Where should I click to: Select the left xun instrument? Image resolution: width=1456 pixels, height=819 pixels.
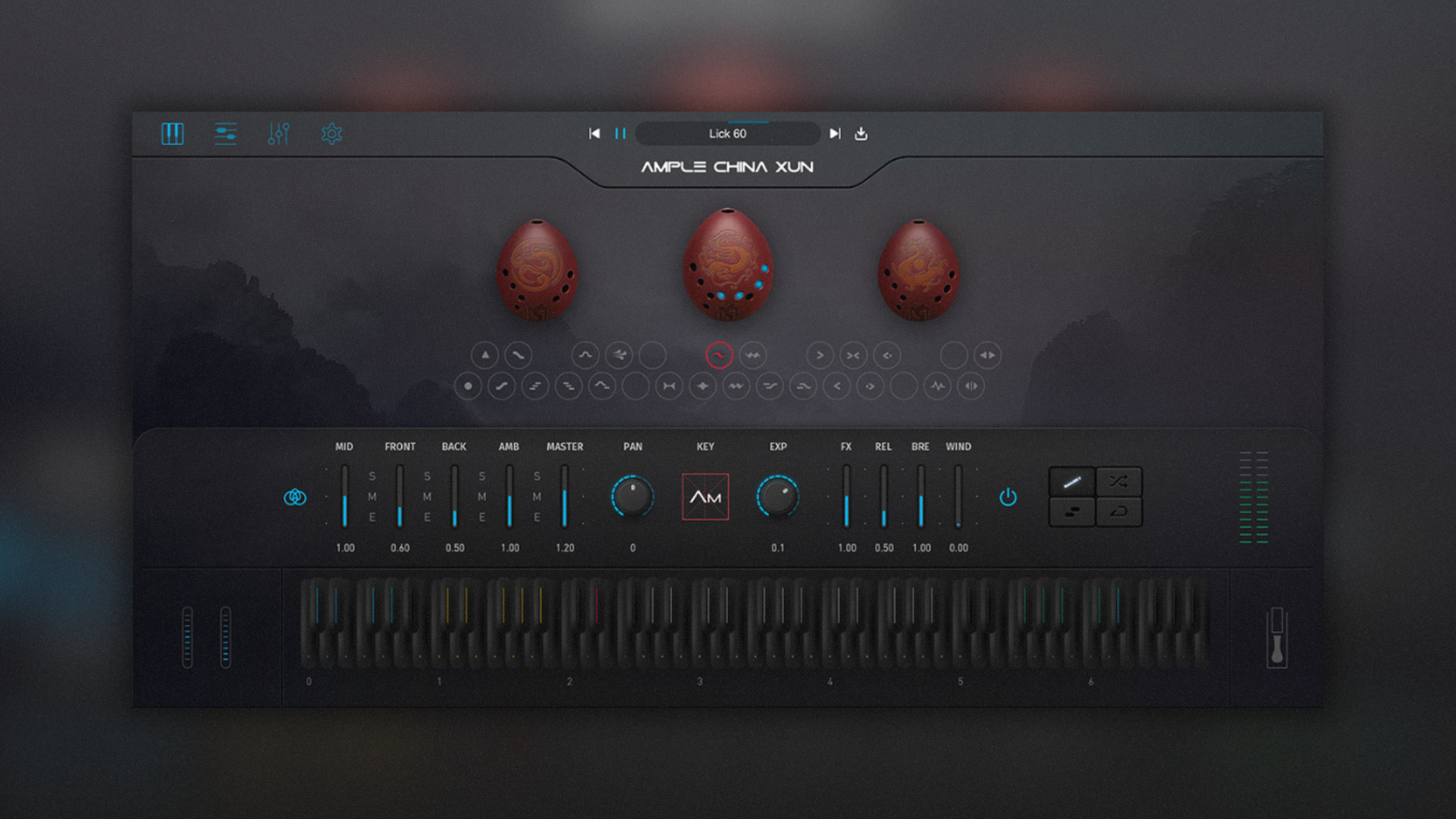coord(537,270)
